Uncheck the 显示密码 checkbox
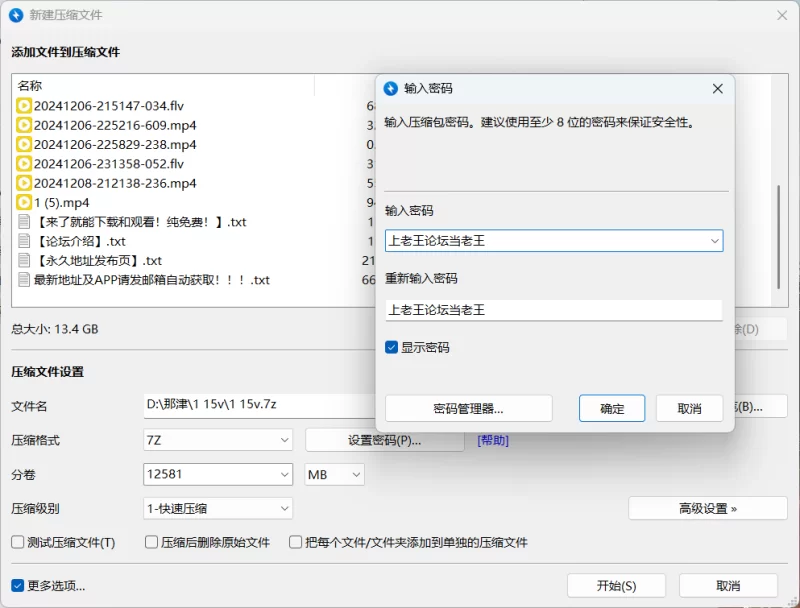The image size is (800, 608). click(x=391, y=347)
